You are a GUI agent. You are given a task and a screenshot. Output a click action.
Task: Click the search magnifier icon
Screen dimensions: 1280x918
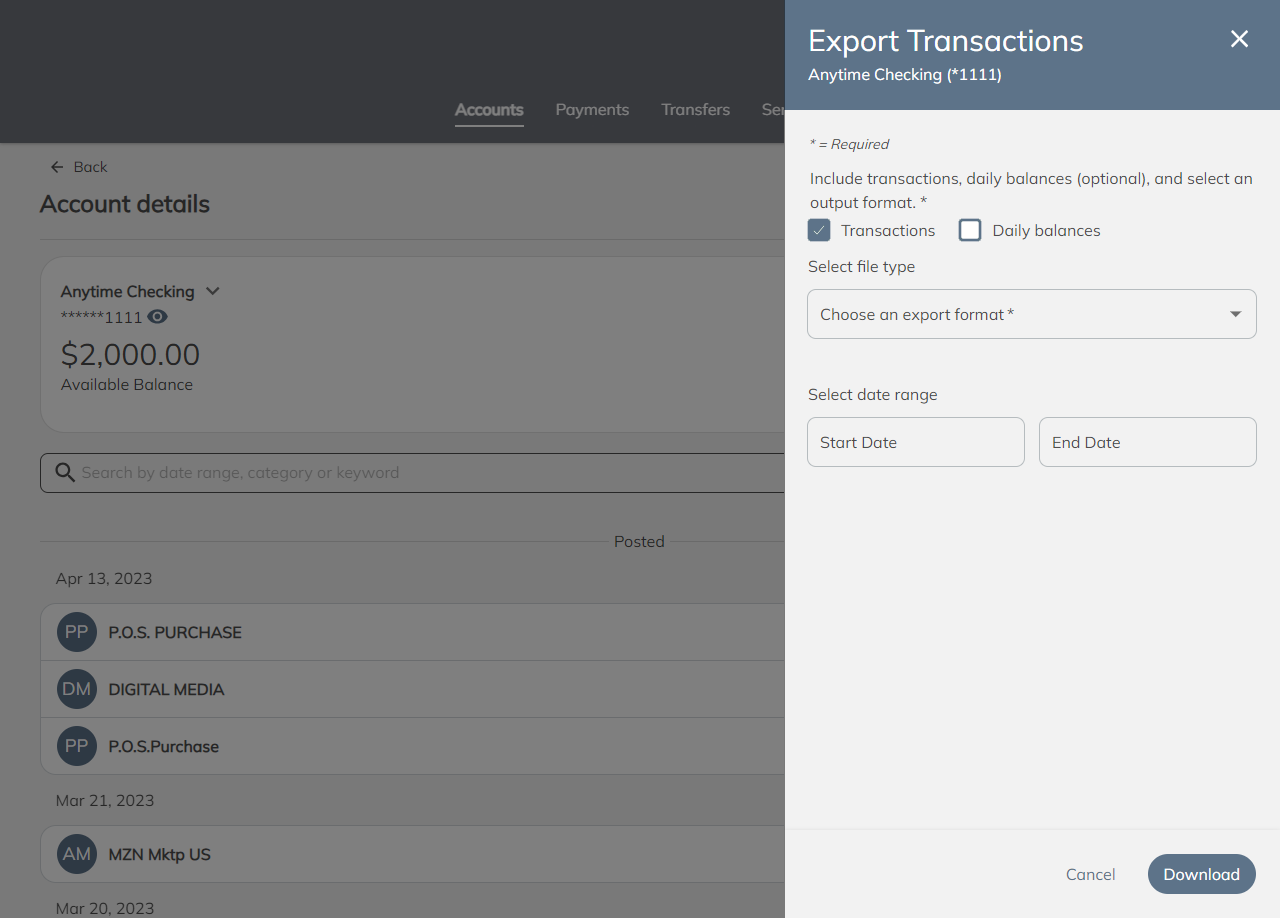pos(65,473)
